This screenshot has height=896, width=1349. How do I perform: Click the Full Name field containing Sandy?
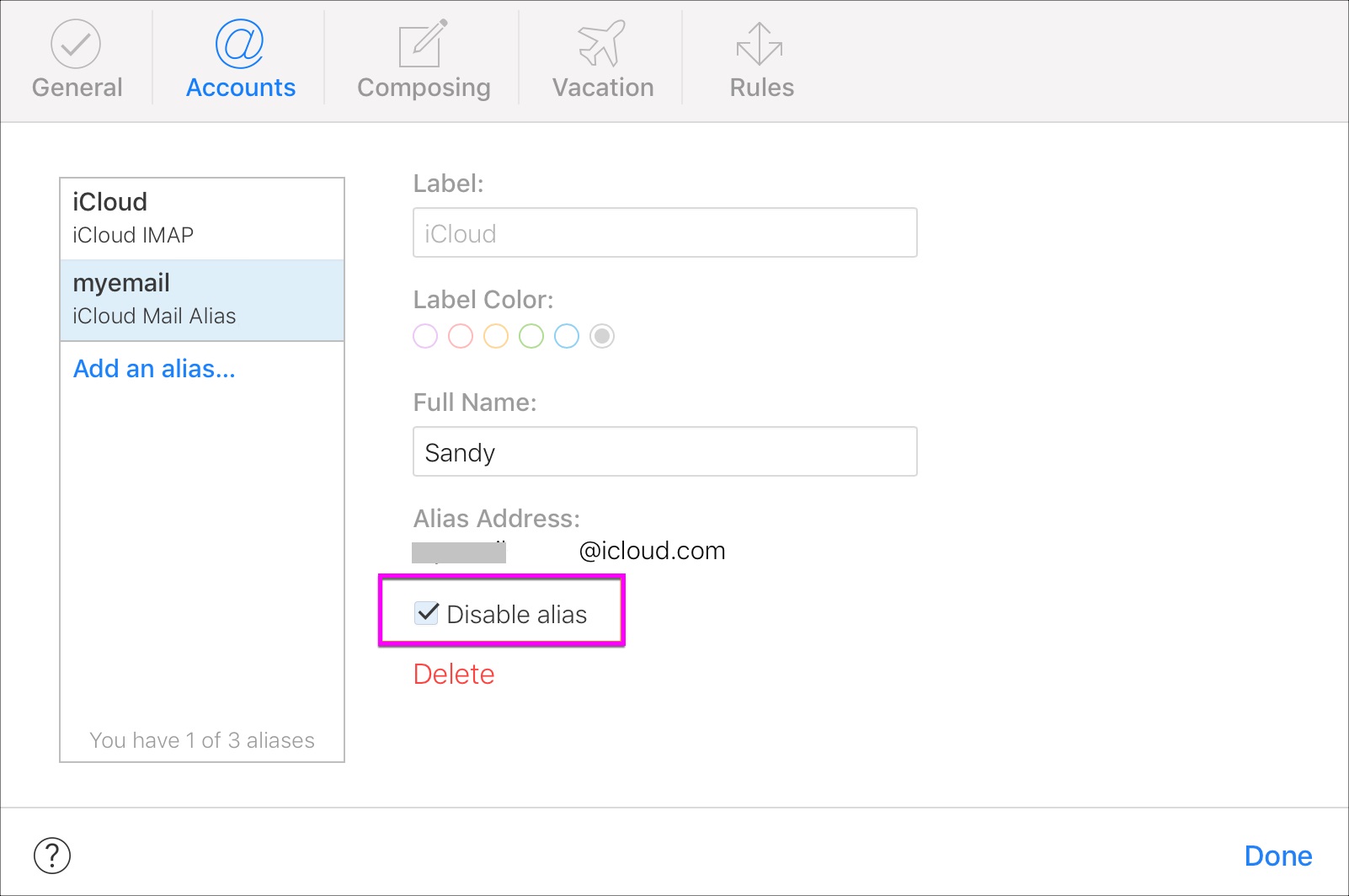coord(665,451)
